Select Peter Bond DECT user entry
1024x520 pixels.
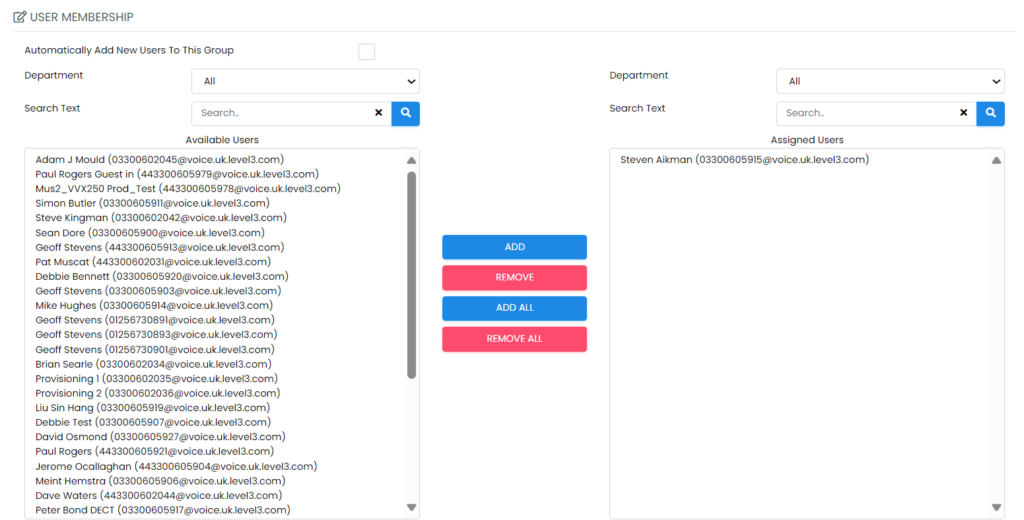coord(163,510)
